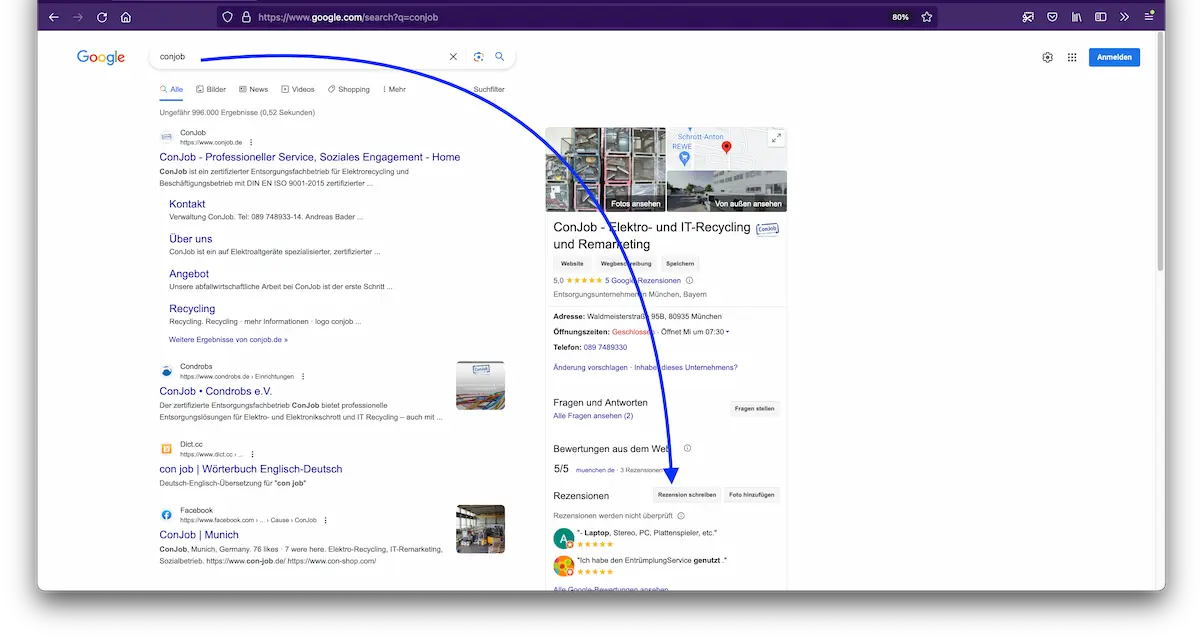
Task: Open Google settings gear
Action: [x=1047, y=57]
